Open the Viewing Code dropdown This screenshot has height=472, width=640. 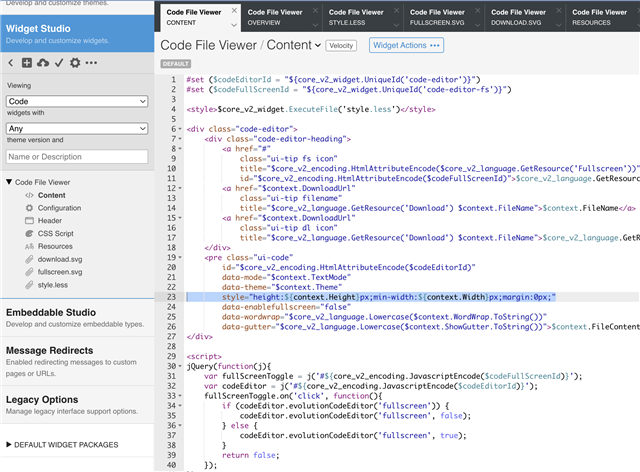[77, 101]
